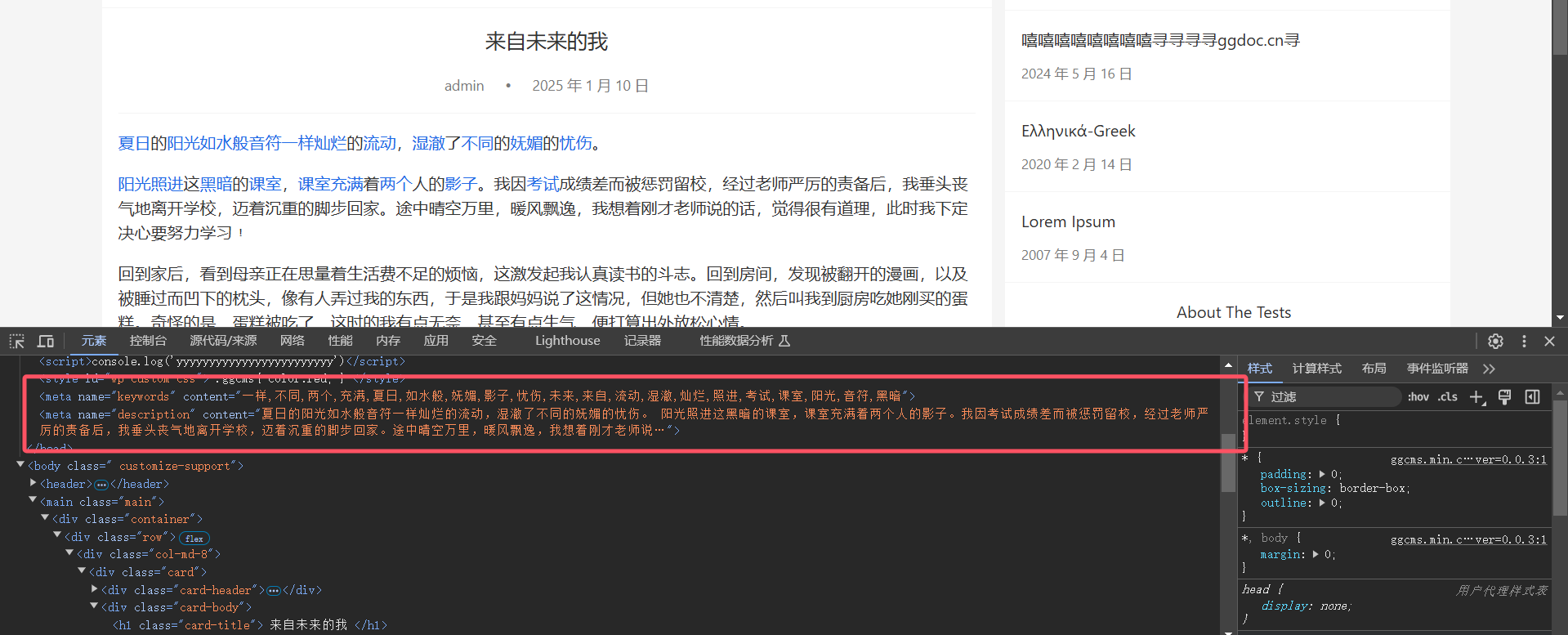Activate the inspect element picker icon
This screenshot has width=1568, height=635.
tap(17, 341)
